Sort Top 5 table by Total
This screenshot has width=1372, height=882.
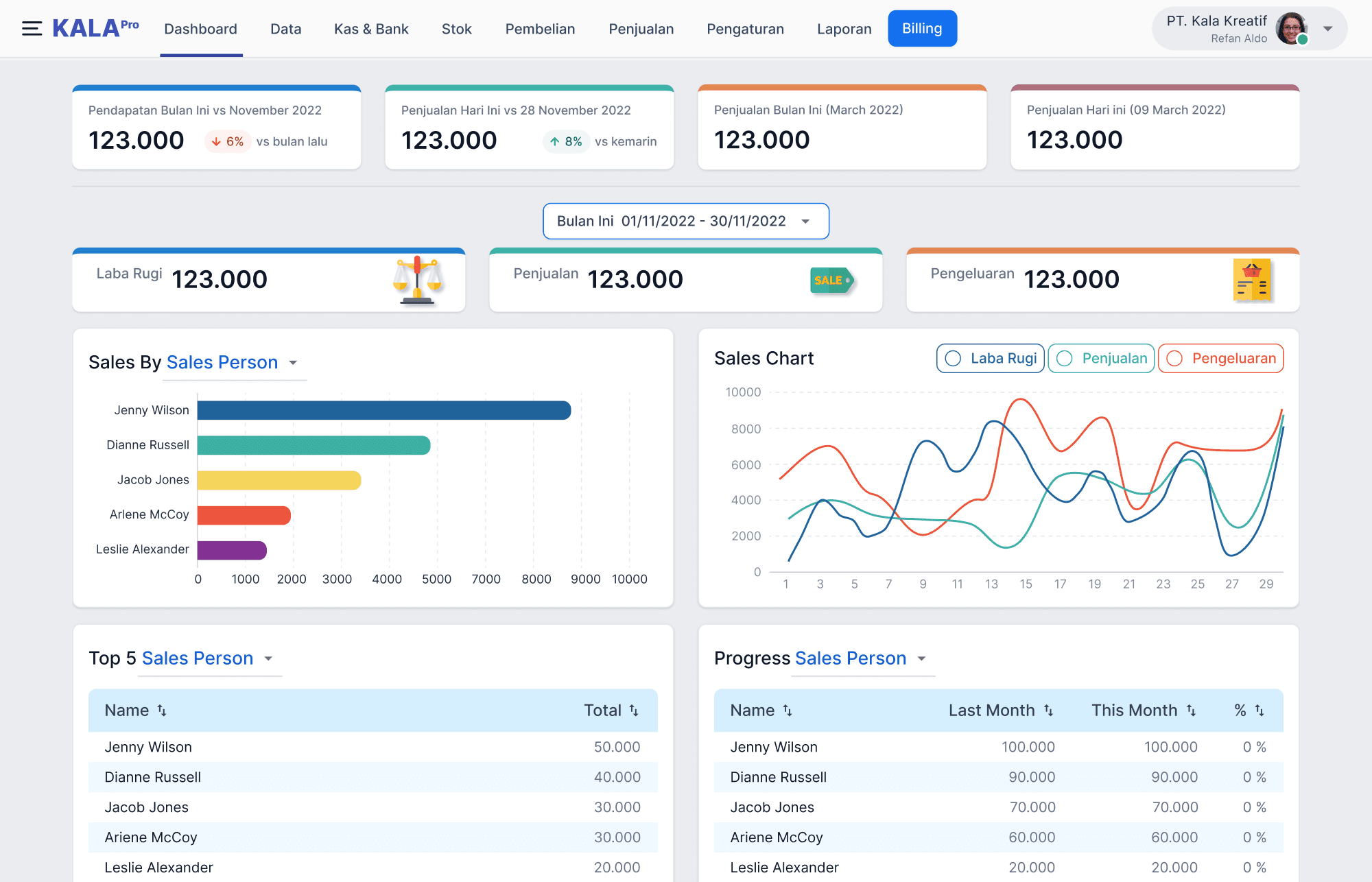pos(634,711)
